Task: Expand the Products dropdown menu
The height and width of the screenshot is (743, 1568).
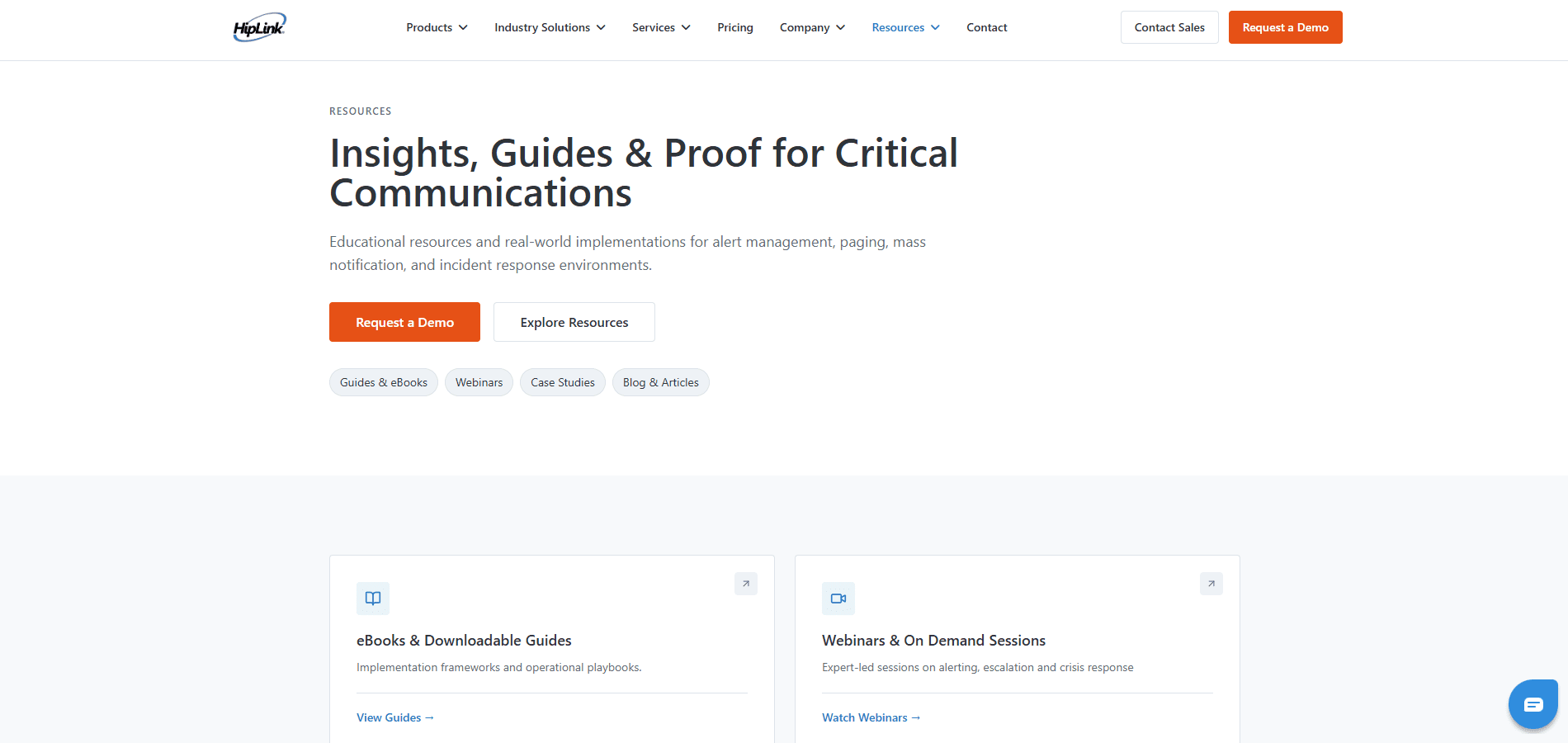Action: pyautogui.click(x=437, y=27)
